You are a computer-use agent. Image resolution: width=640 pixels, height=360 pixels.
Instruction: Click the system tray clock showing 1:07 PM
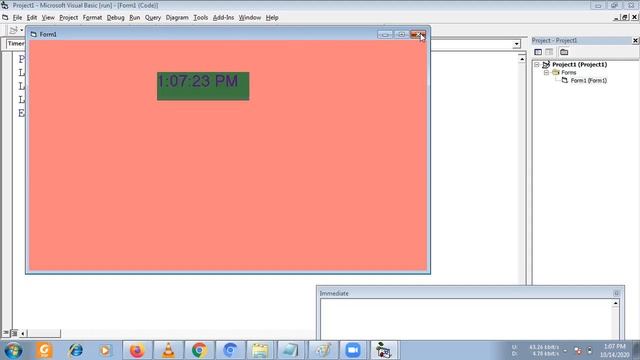click(x=614, y=350)
